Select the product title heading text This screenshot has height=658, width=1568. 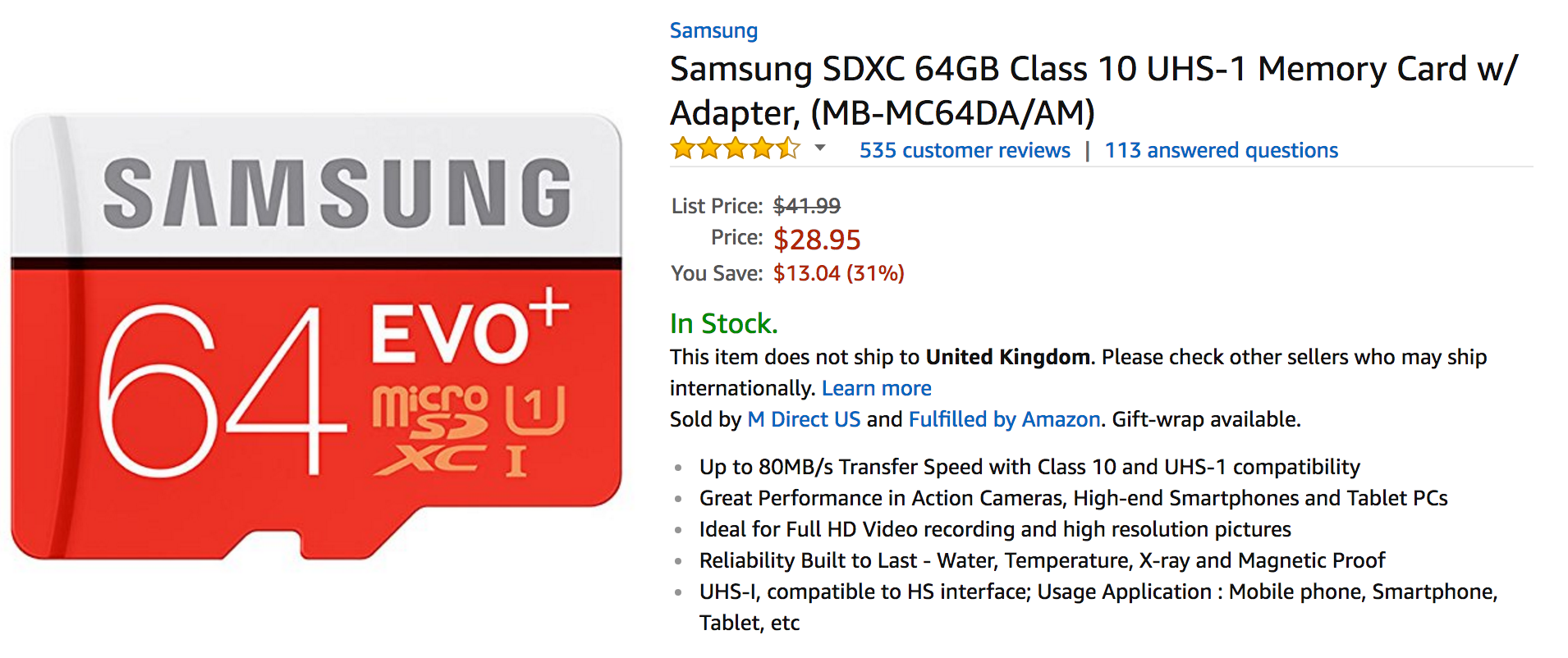(1093, 90)
